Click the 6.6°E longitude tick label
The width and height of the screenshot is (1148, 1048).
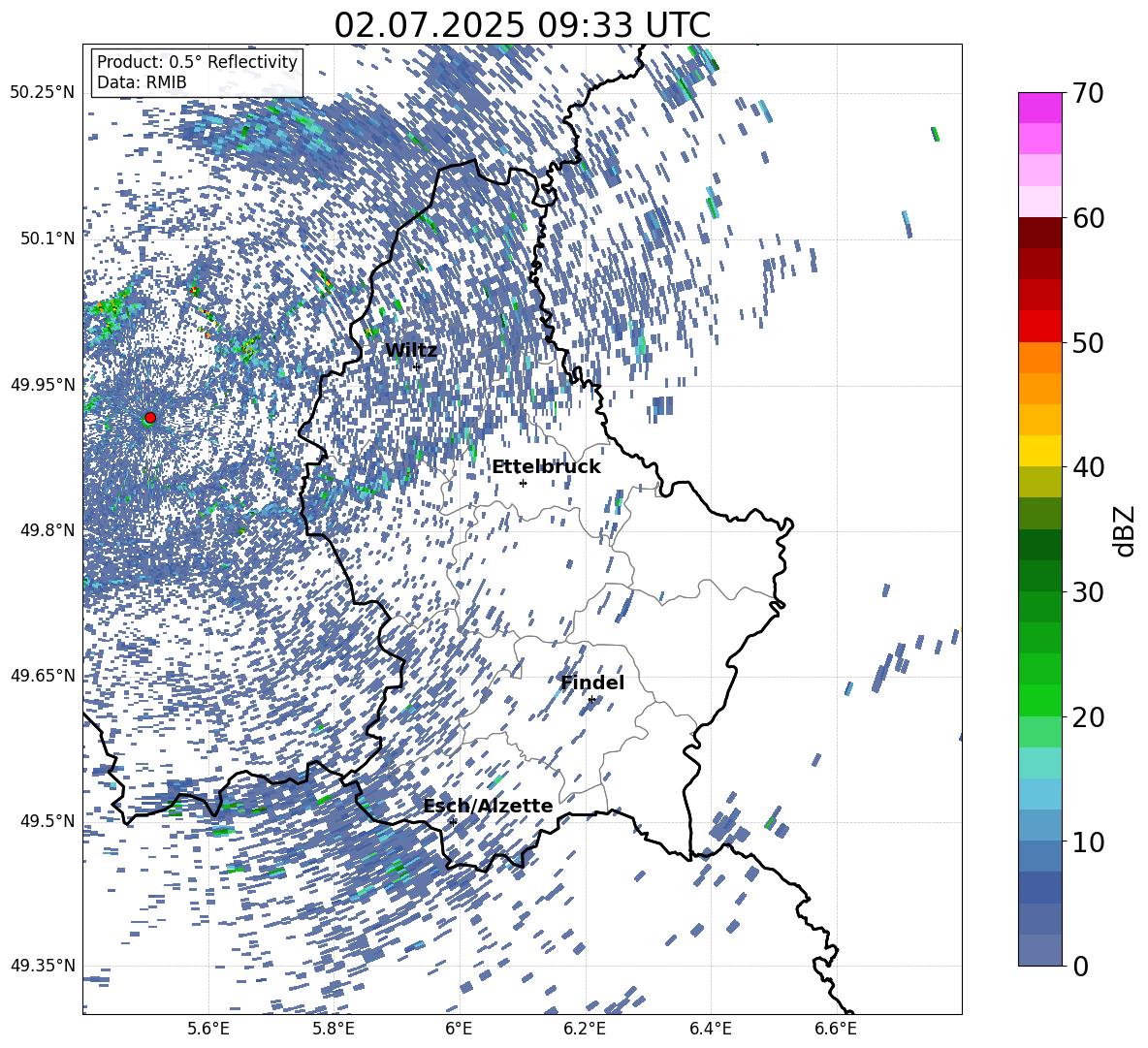pyautogui.click(x=836, y=1029)
